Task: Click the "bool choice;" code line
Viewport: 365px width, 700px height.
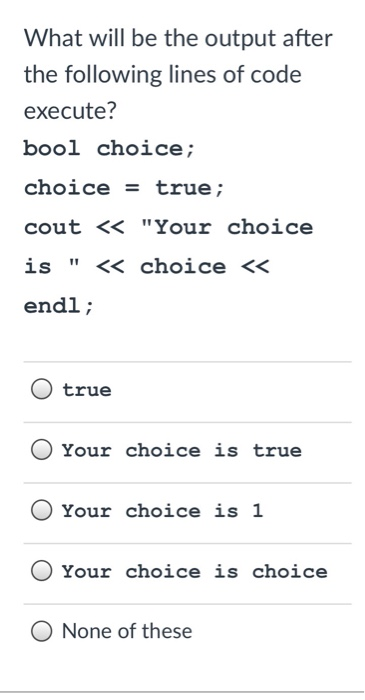Action: tap(109, 149)
